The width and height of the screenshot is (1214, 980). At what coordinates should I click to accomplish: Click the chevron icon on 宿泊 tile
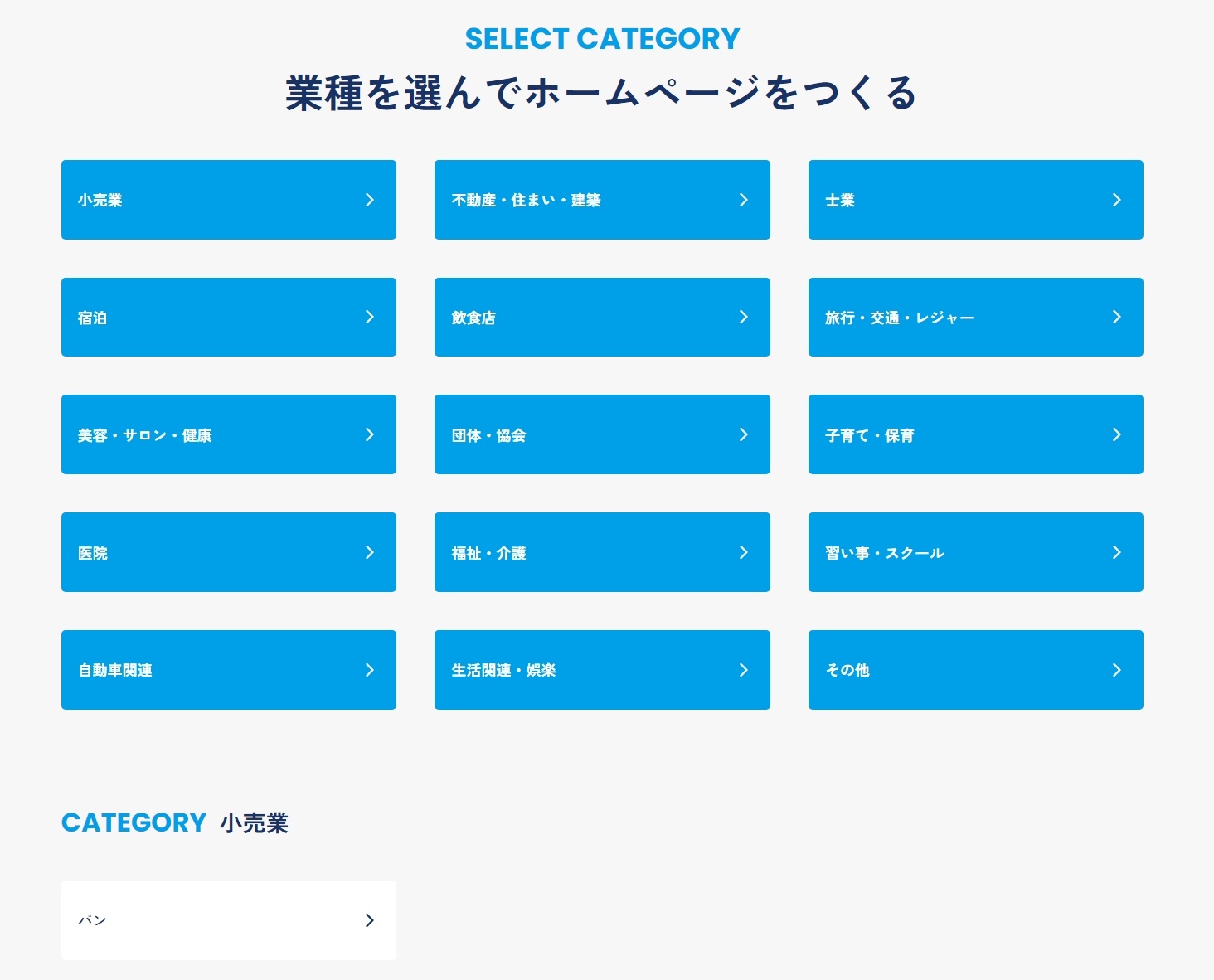pyautogui.click(x=370, y=317)
